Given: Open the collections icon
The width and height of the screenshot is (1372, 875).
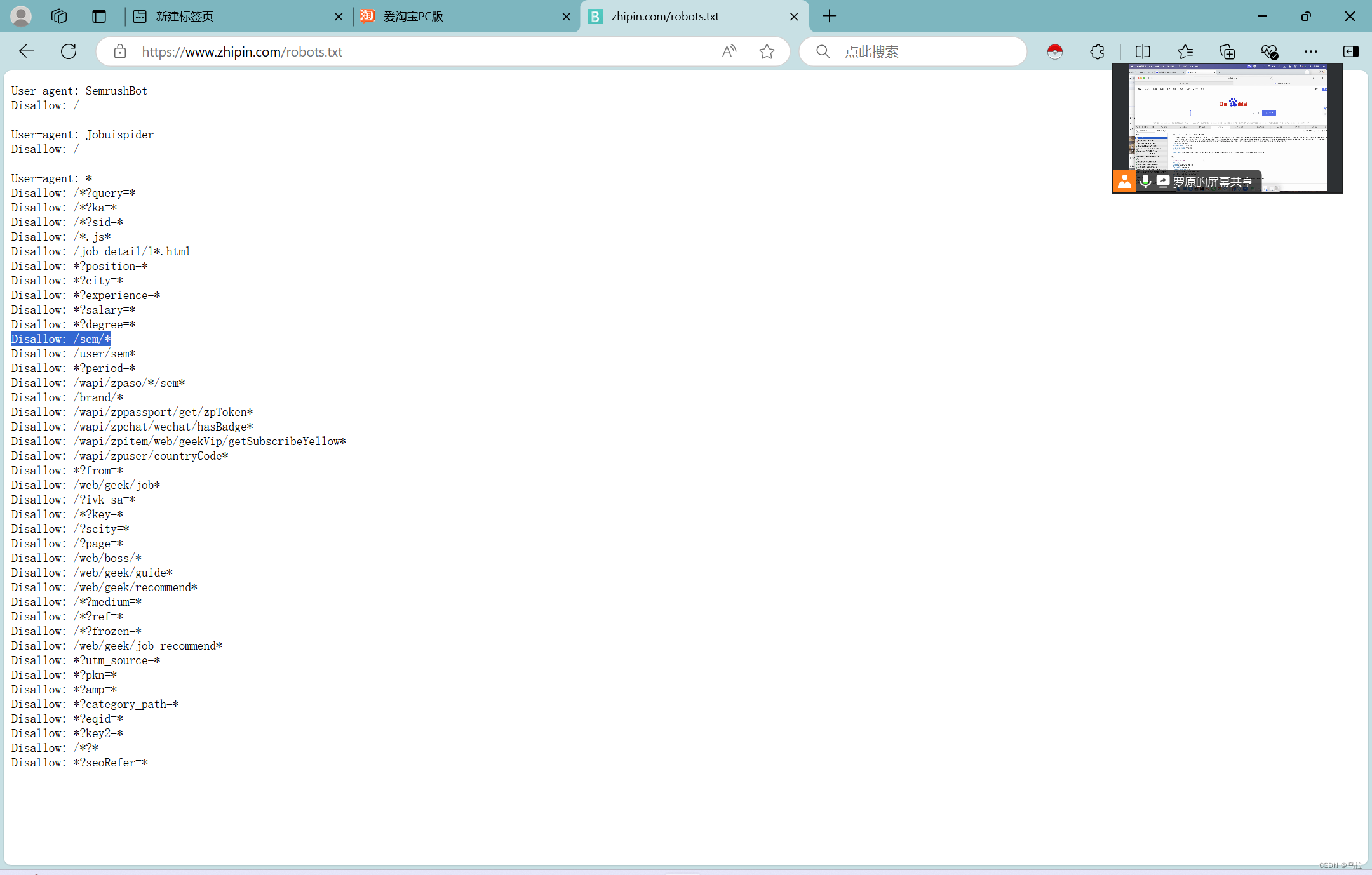Looking at the screenshot, I should point(1227,51).
